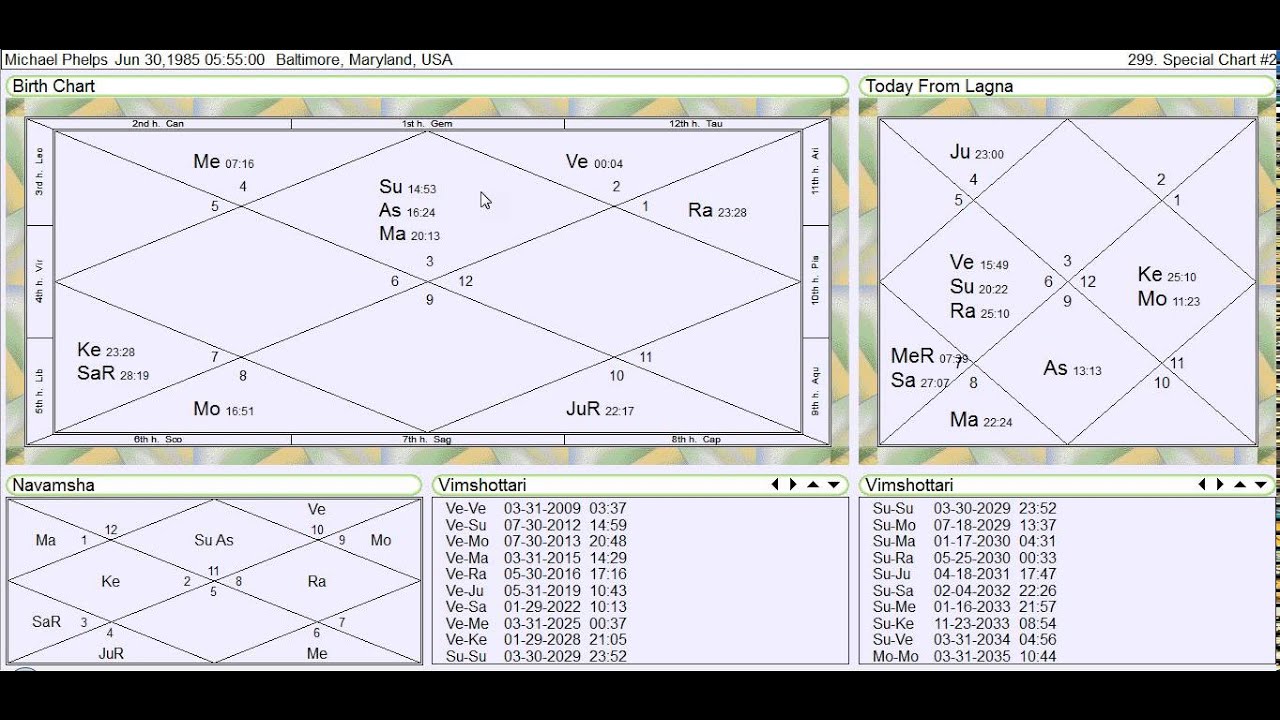Click right arrow in Ve-Ve Vimshottari panel header
The image size is (1280, 720).
793,485
